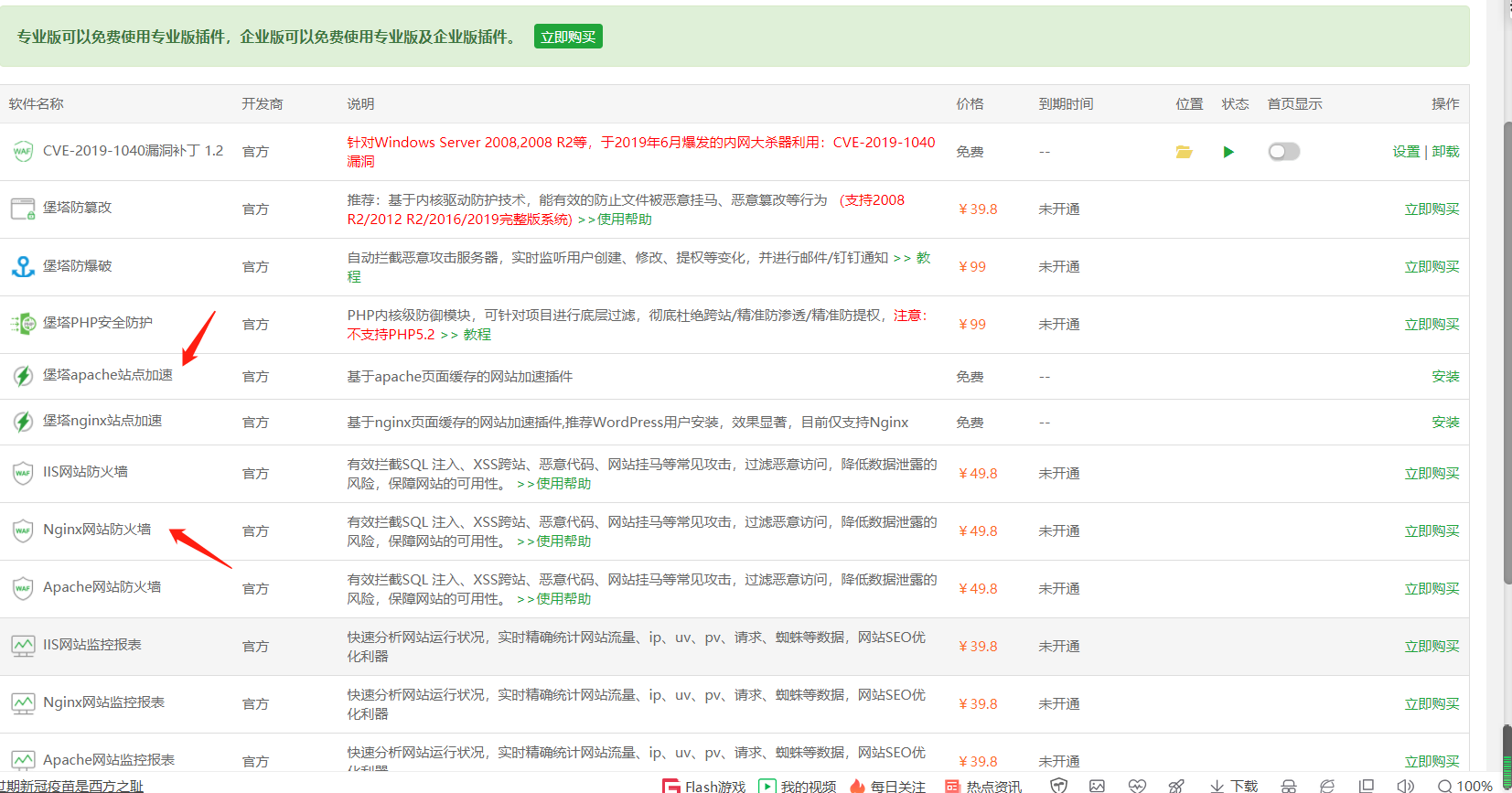Viewport: 1512px width, 793px height.
Task: Click the IIS网站防火墙 WAF shield icon
Action: point(23,473)
